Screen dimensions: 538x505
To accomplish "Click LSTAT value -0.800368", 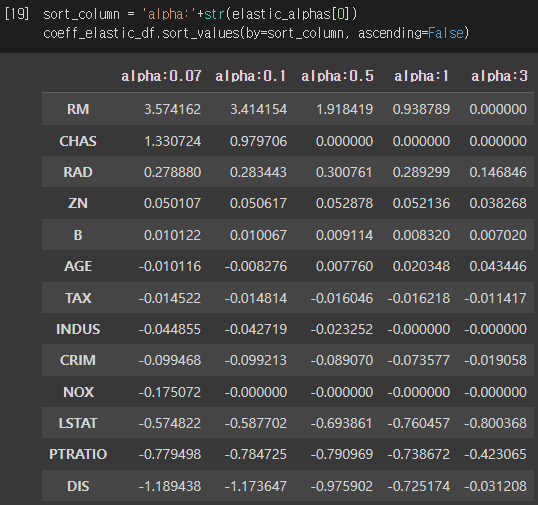I will pos(495,423).
